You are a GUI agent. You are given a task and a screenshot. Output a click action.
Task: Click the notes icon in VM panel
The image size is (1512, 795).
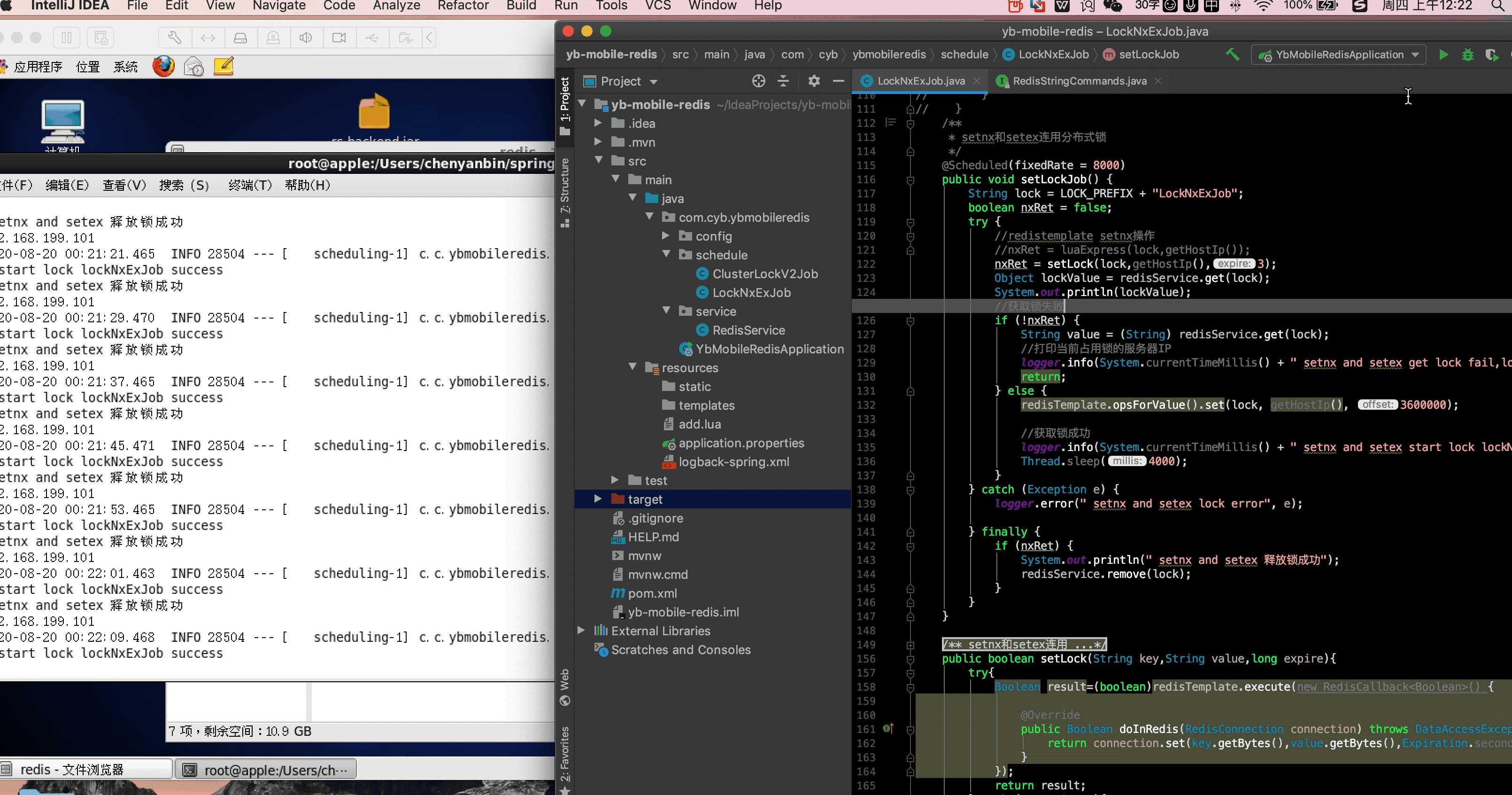[224, 66]
